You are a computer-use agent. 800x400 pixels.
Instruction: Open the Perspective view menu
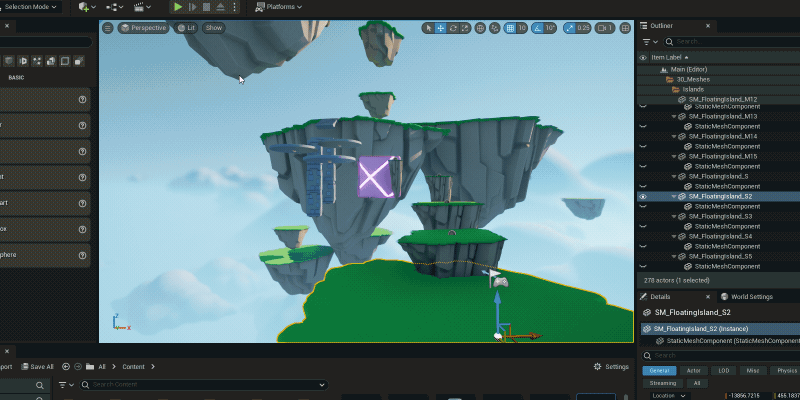pyautogui.click(x=143, y=28)
